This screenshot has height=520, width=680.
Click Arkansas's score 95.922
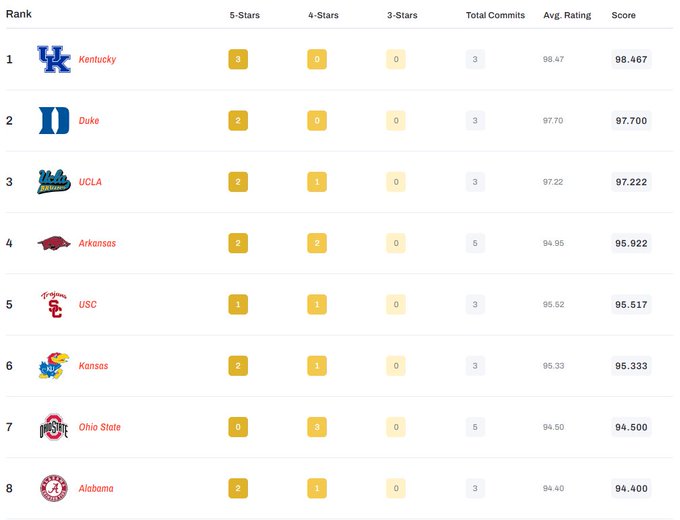tap(631, 243)
